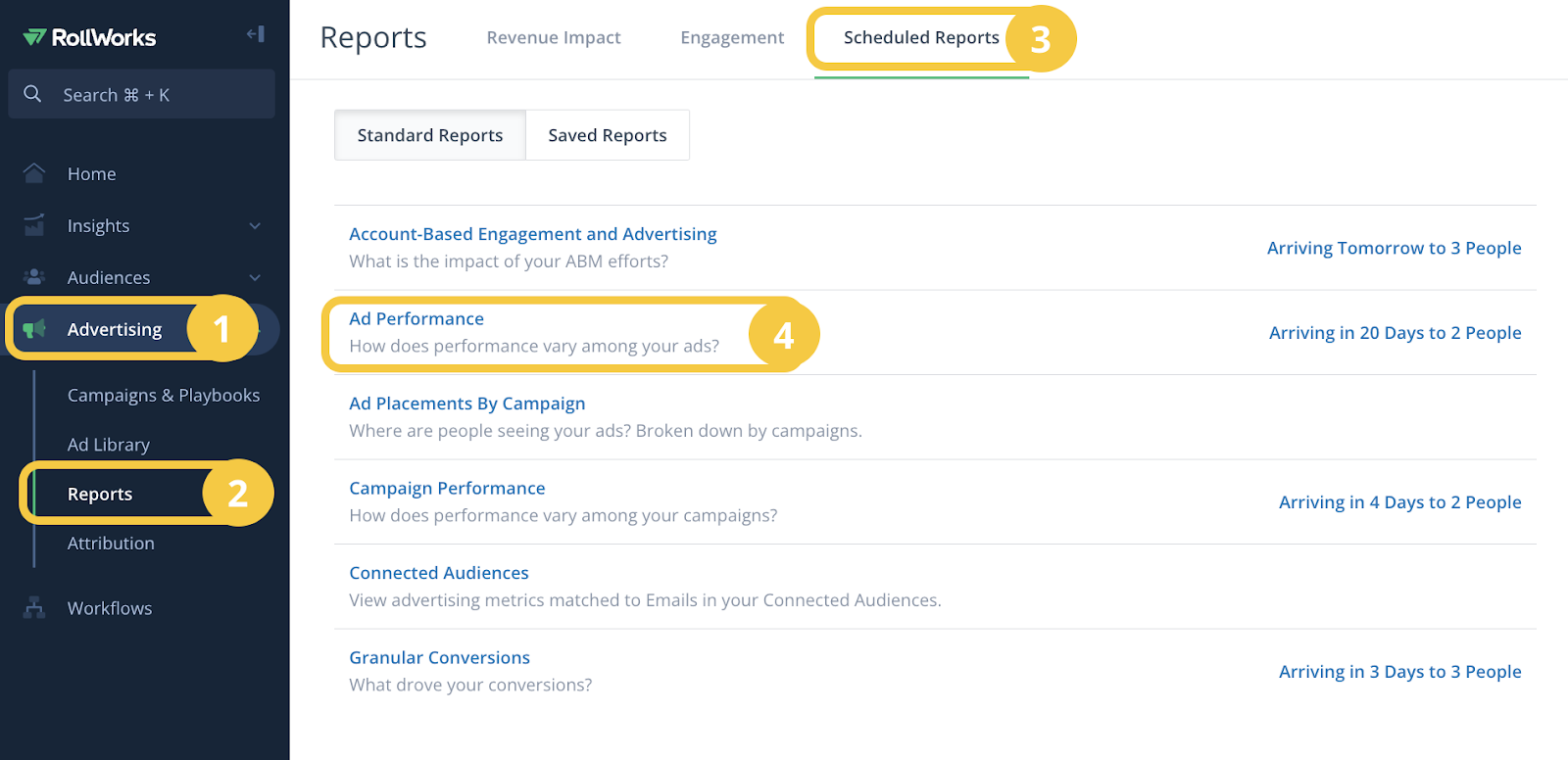
Task: Click the search magnifier icon
Action: pyautogui.click(x=32, y=94)
